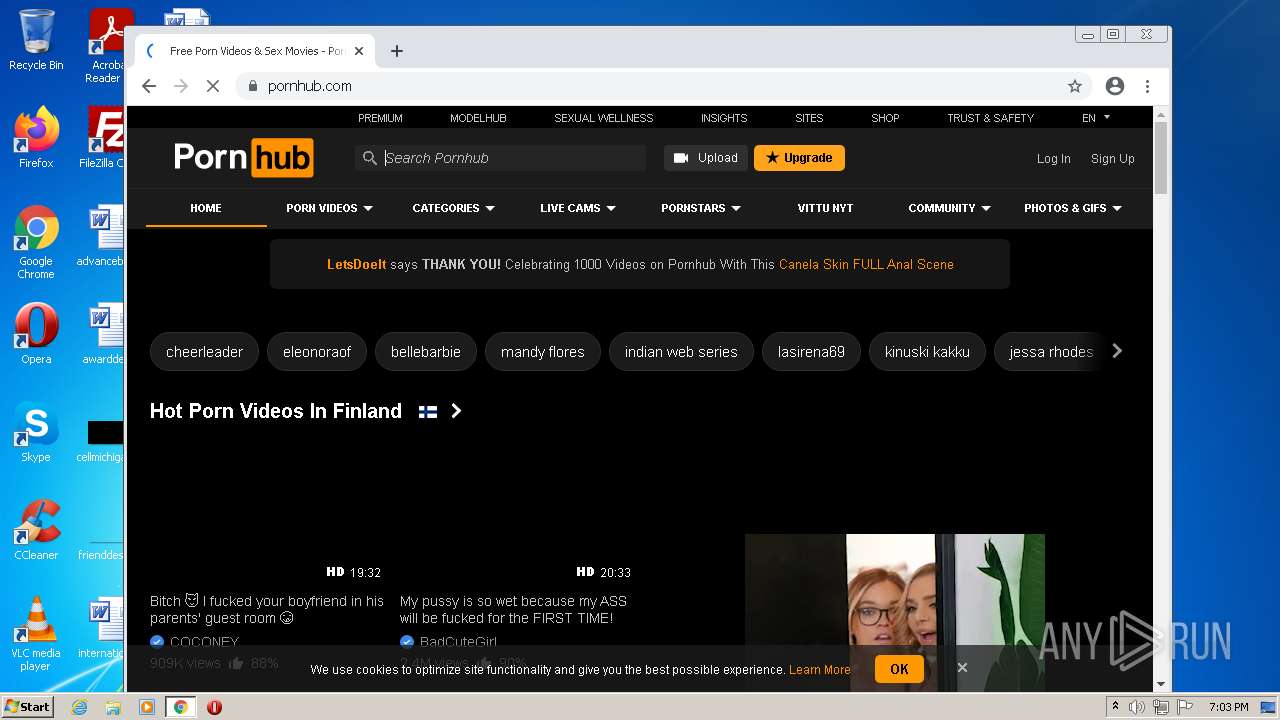This screenshot has height=720, width=1280.
Task: Click the browser vertical scrollbar thumb
Action: point(1161,157)
